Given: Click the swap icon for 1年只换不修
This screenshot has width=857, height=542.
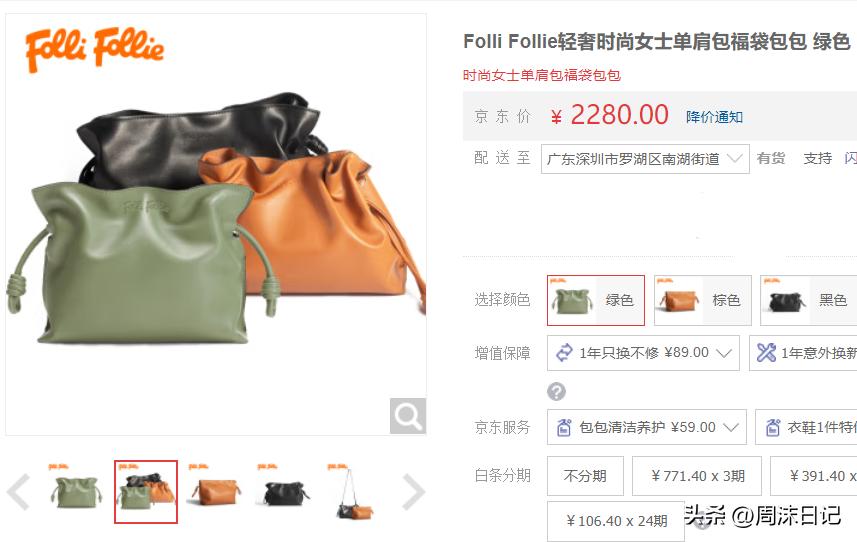Looking at the screenshot, I should [564, 352].
